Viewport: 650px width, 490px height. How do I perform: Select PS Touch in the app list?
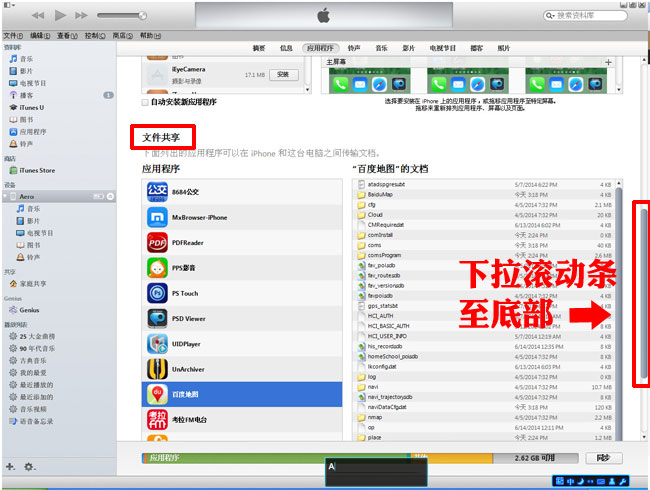pyautogui.click(x=242, y=293)
